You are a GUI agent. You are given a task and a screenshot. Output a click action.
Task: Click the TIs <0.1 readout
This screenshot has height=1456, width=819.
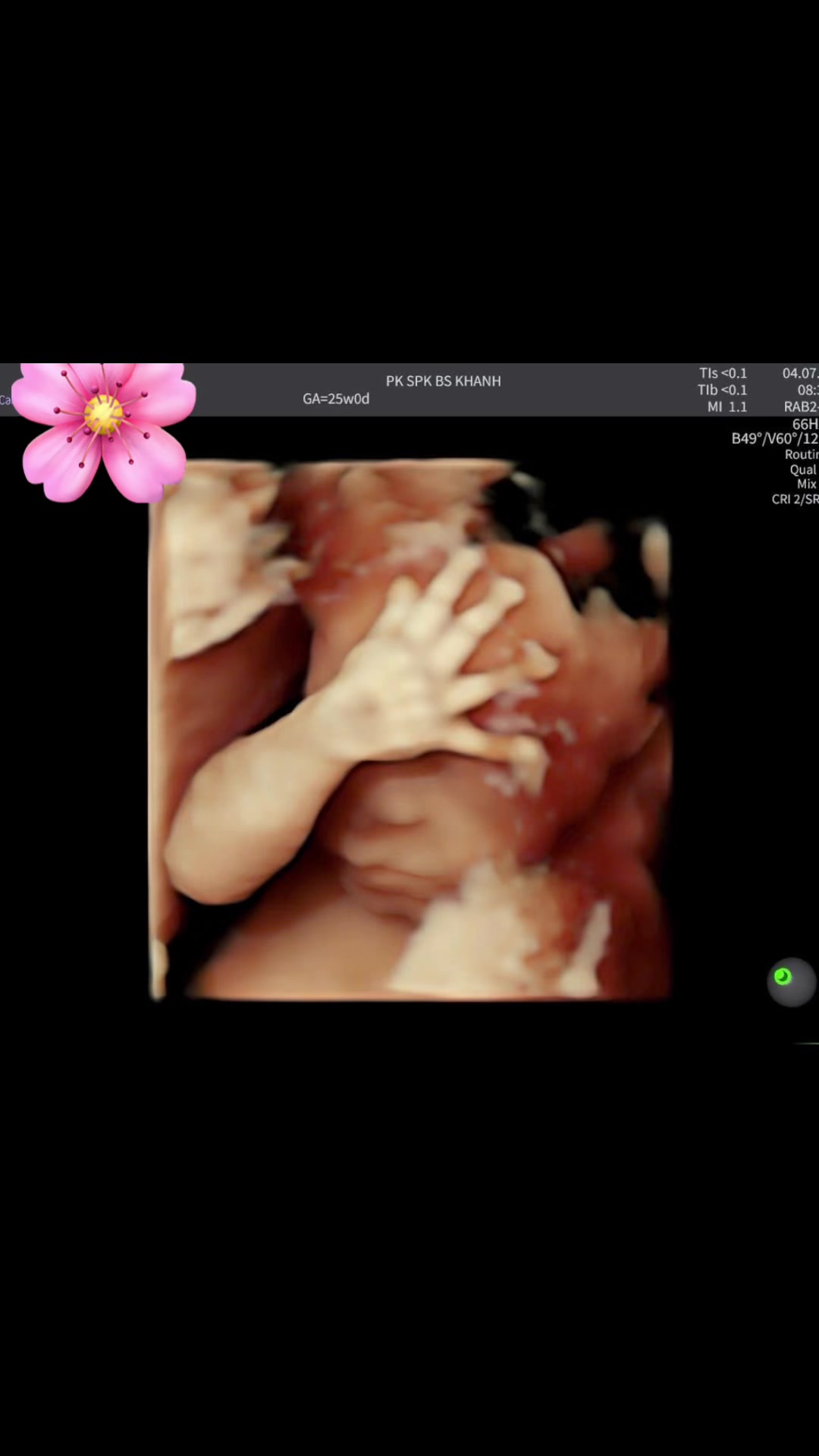(723, 373)
